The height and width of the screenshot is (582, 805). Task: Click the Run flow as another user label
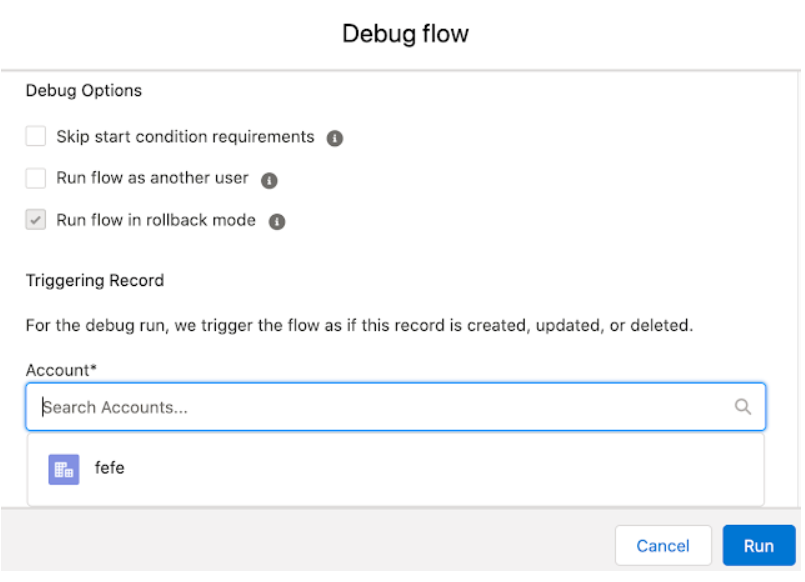point(152,178)
